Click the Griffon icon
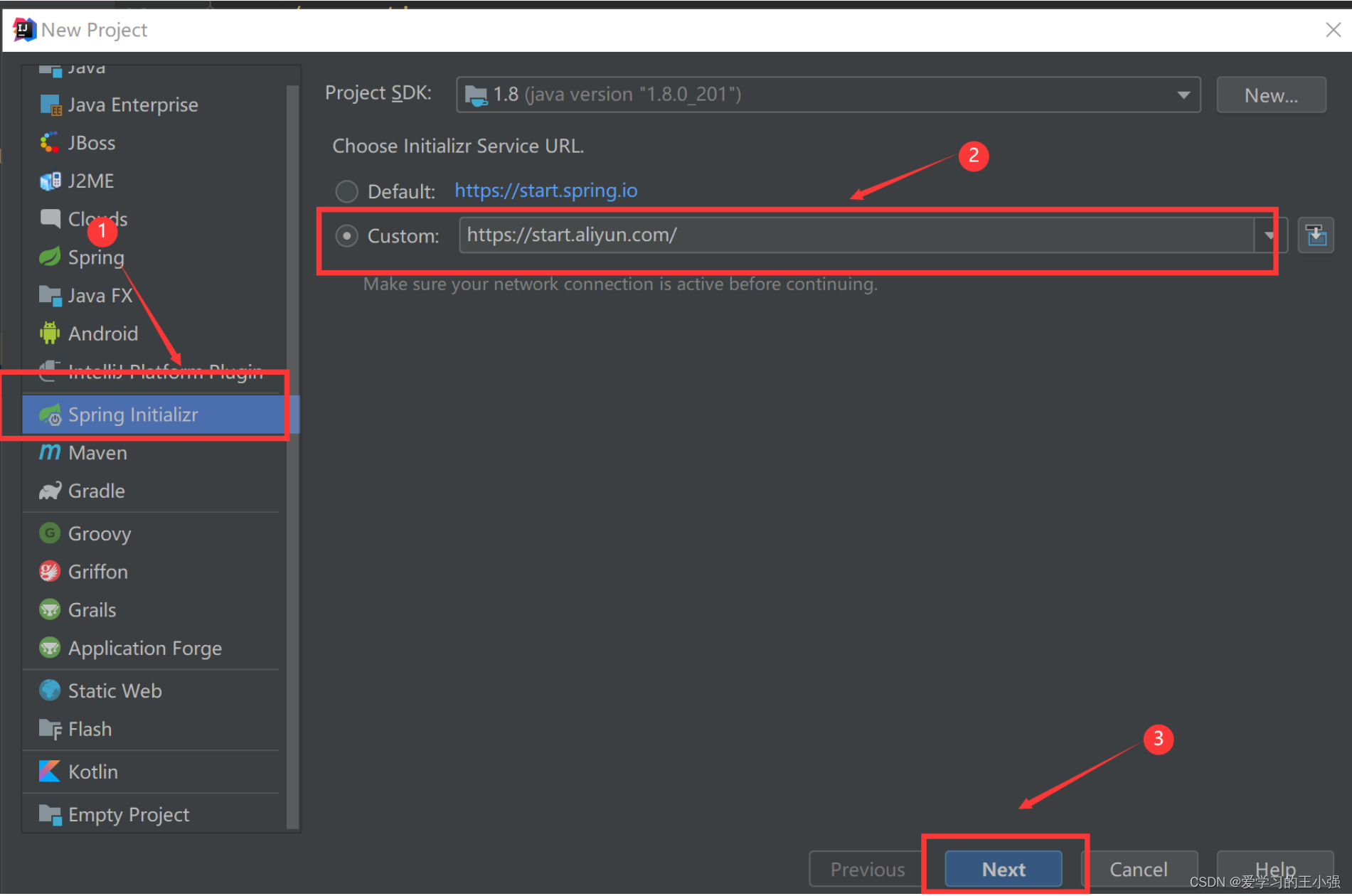The image size is (1352, 896). coord(50,571)
